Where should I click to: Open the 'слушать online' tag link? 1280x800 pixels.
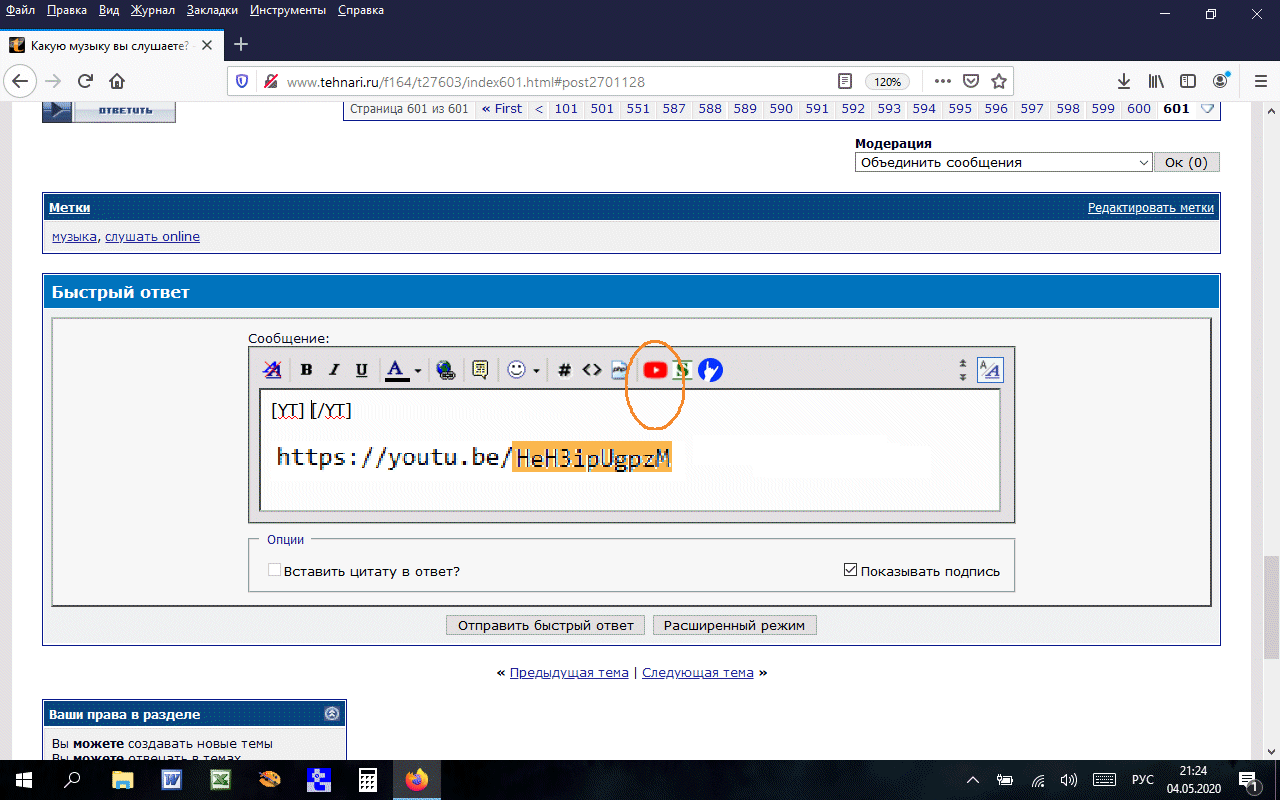point(152,237)
